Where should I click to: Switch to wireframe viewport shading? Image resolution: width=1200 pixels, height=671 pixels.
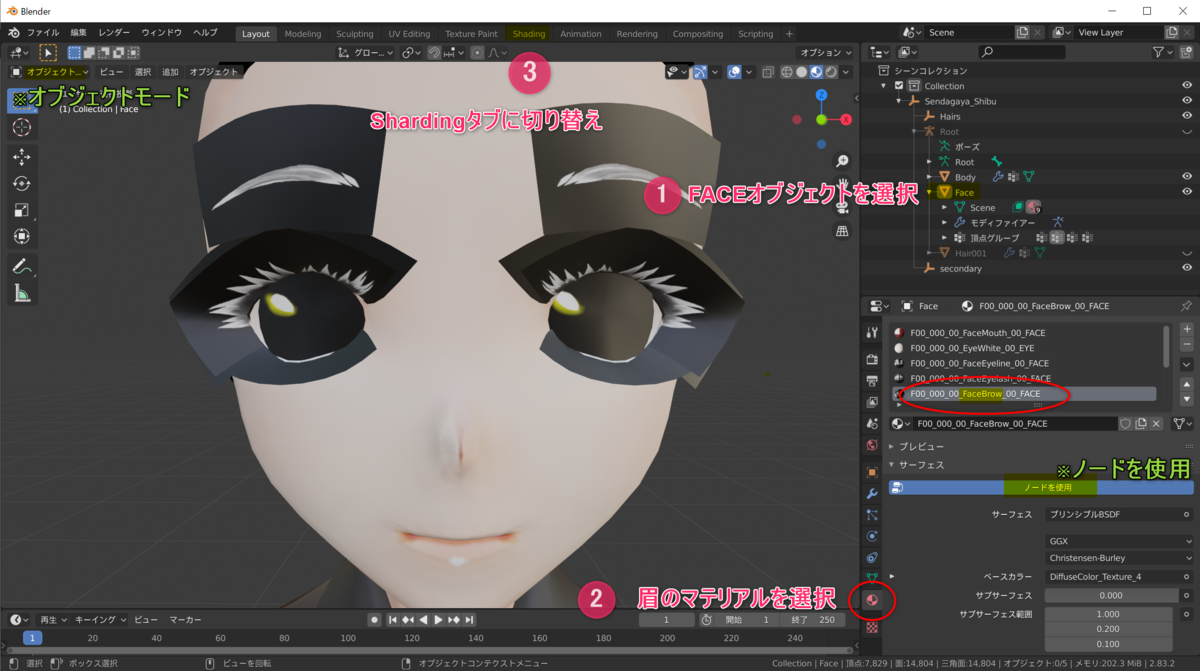(787, 72)
